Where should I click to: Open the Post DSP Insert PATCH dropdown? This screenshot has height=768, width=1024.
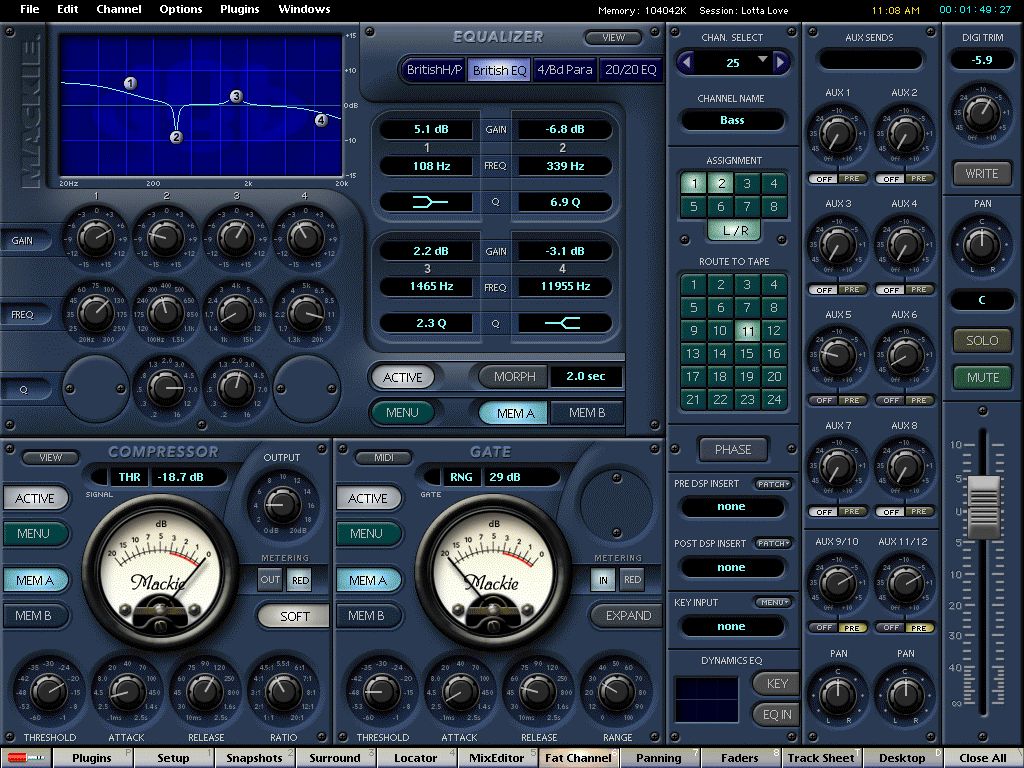point(774,543)
